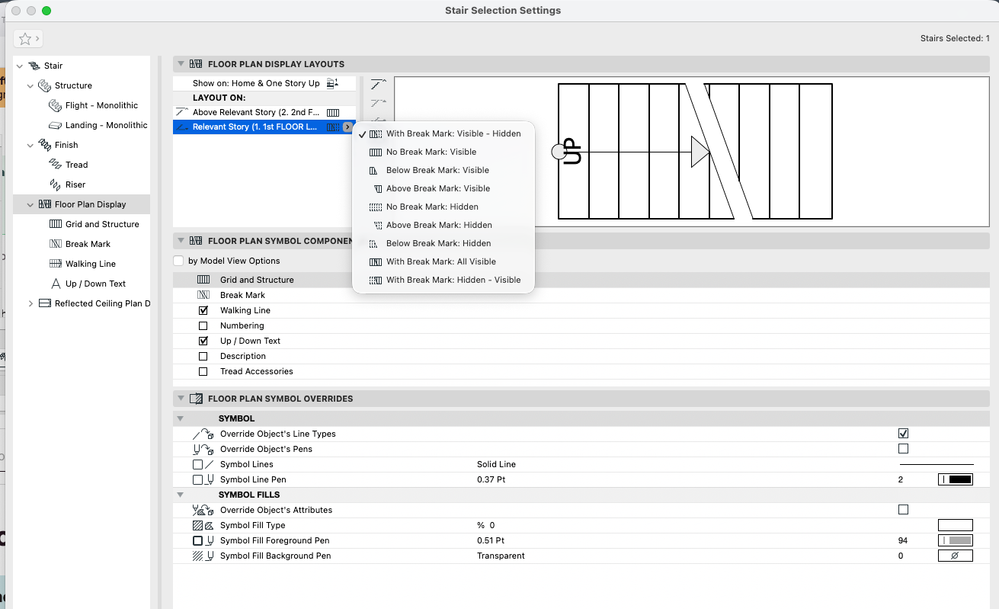Uncheck Up / Down Text component
The height and width of the screenshot is (609, 999).
203,341
